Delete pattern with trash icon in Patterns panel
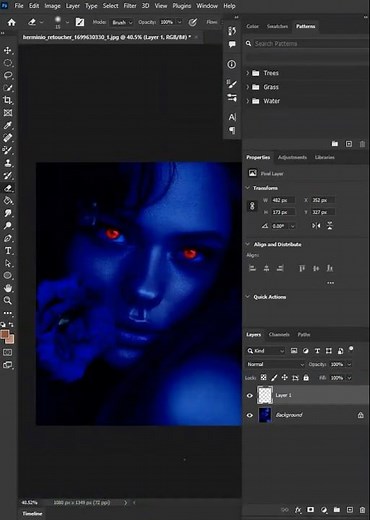 coord(362,144)
